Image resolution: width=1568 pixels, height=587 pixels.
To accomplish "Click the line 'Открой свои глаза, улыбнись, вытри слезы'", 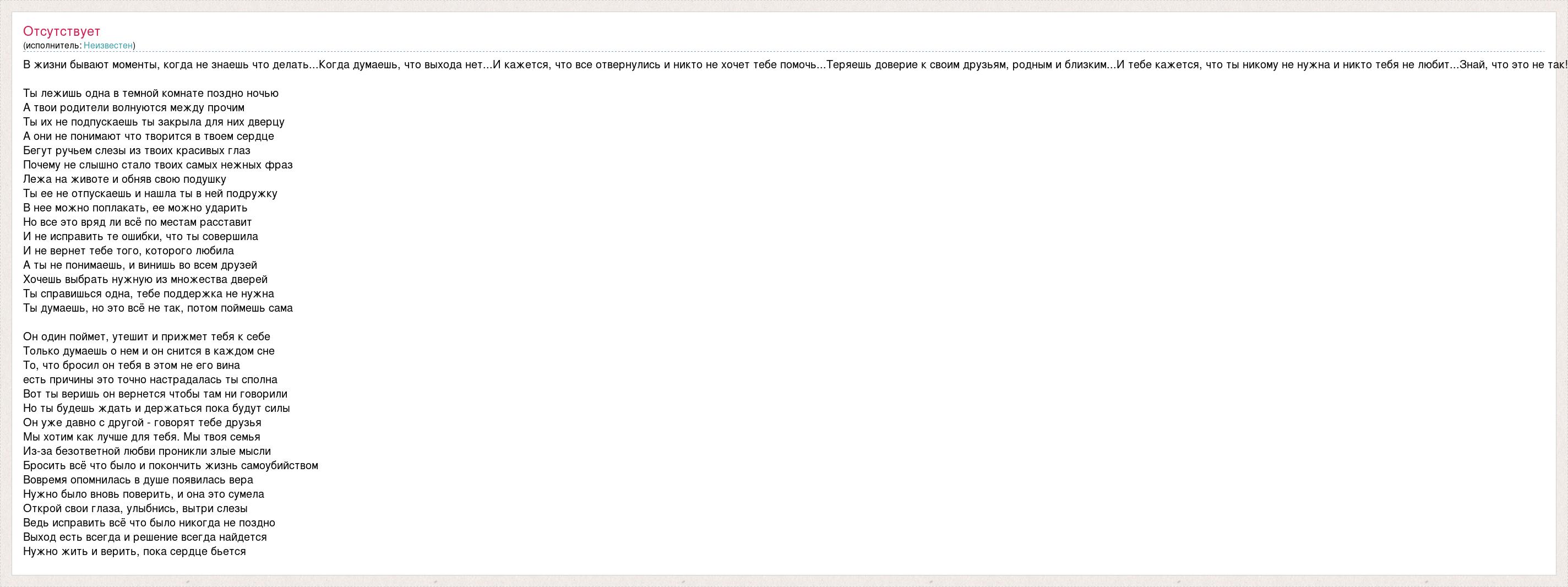I will coord(135,508).
